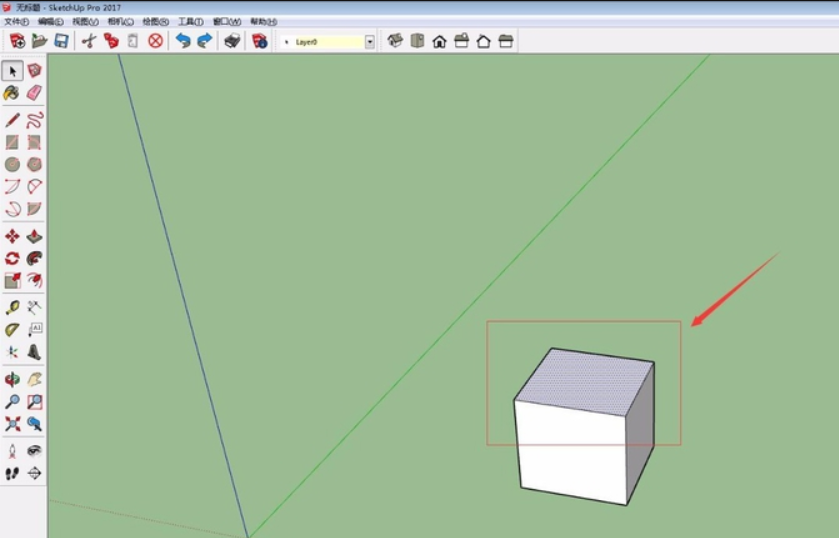
Task: Delete selection with the red circled X icon
Action: pos(155,41)
